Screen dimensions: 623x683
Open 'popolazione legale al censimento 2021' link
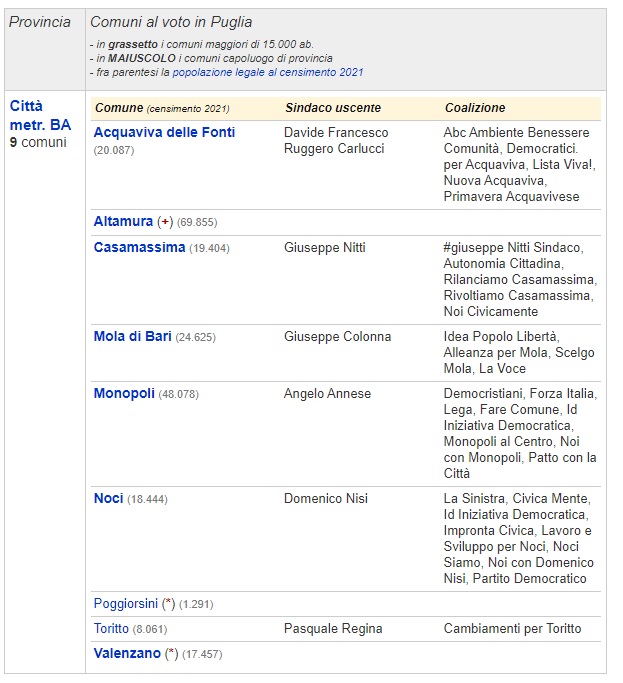point(268,72)
